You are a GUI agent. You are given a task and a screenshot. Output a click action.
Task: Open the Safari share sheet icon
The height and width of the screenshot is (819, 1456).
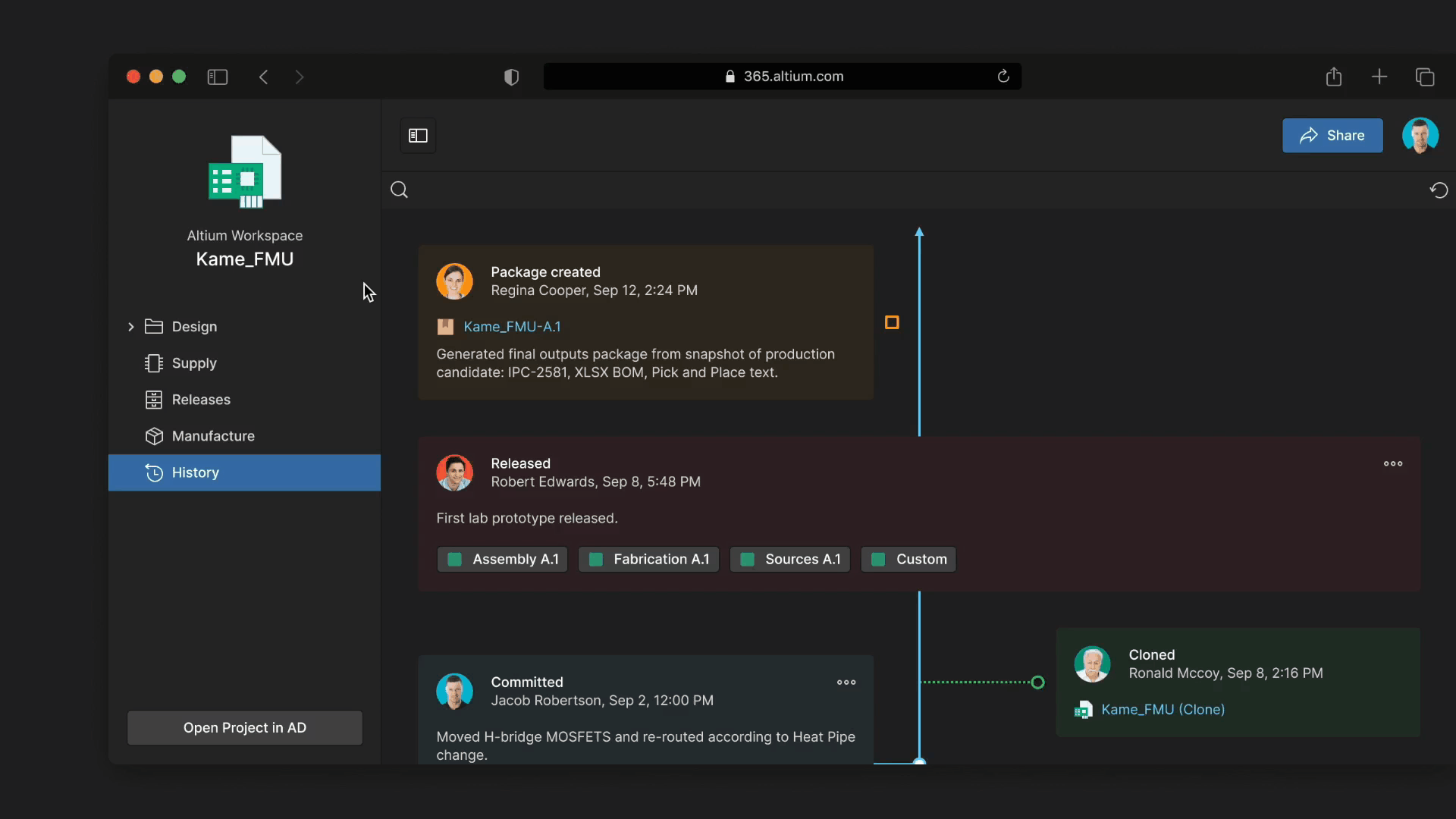(1334, 77)
